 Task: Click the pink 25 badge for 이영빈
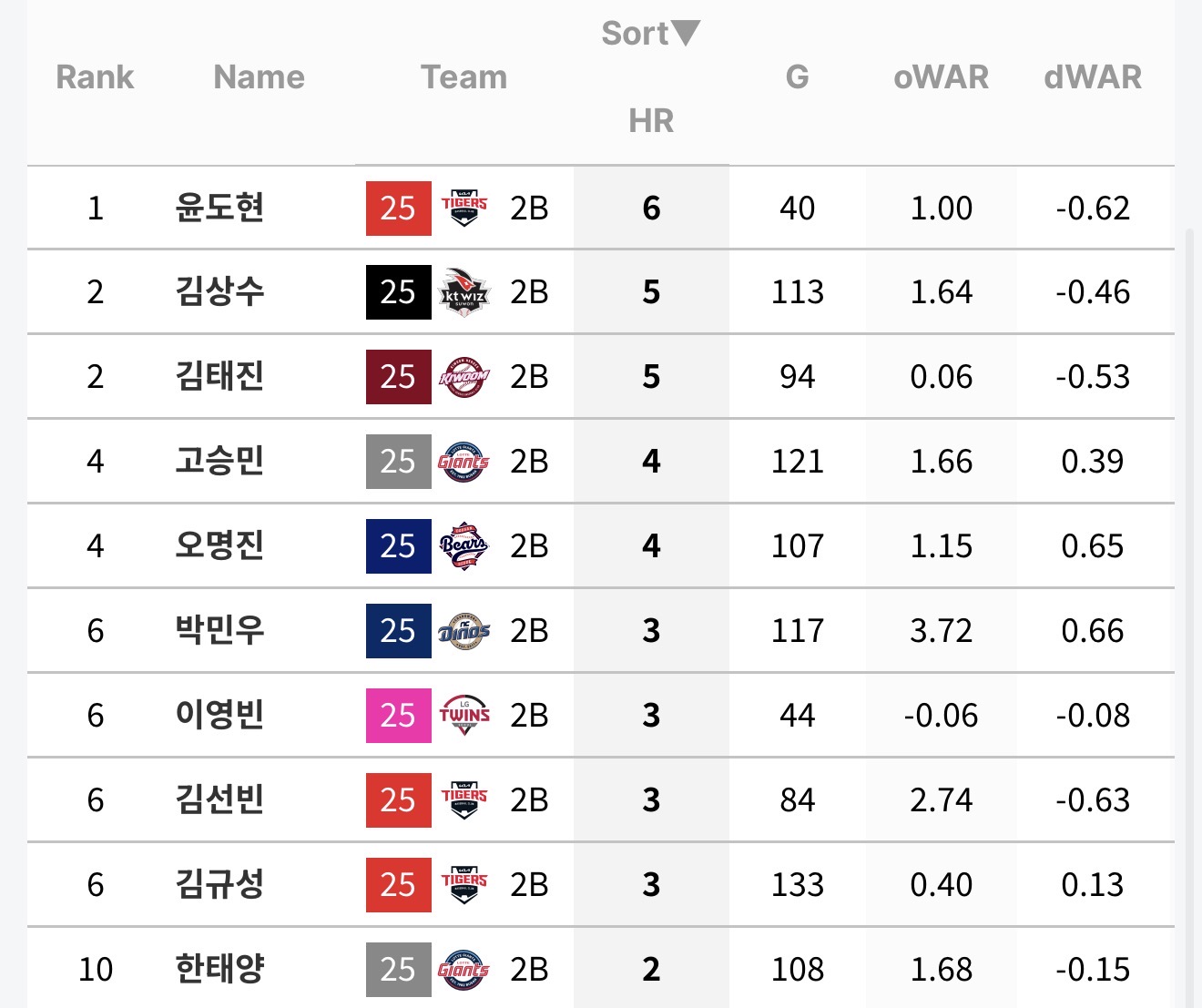click(398, 716)
